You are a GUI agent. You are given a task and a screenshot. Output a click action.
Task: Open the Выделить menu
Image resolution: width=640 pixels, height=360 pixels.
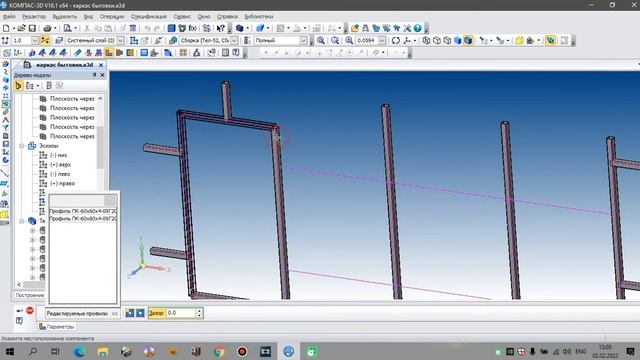click(x=64, y=17)
